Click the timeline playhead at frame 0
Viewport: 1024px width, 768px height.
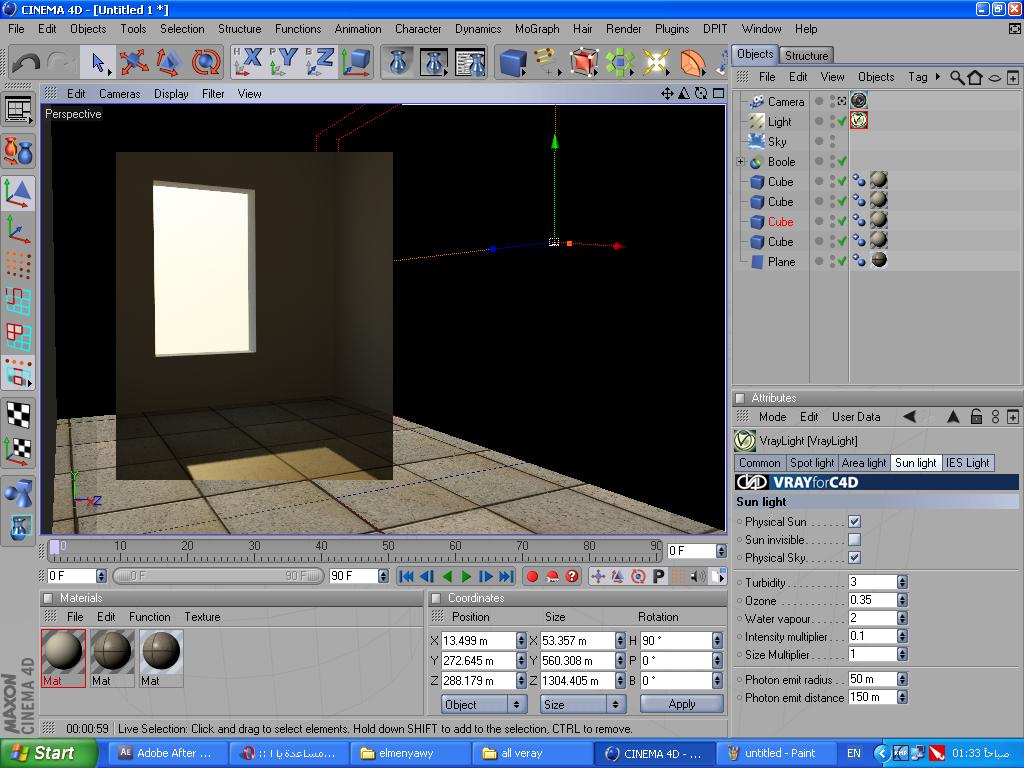coord(55,549)
